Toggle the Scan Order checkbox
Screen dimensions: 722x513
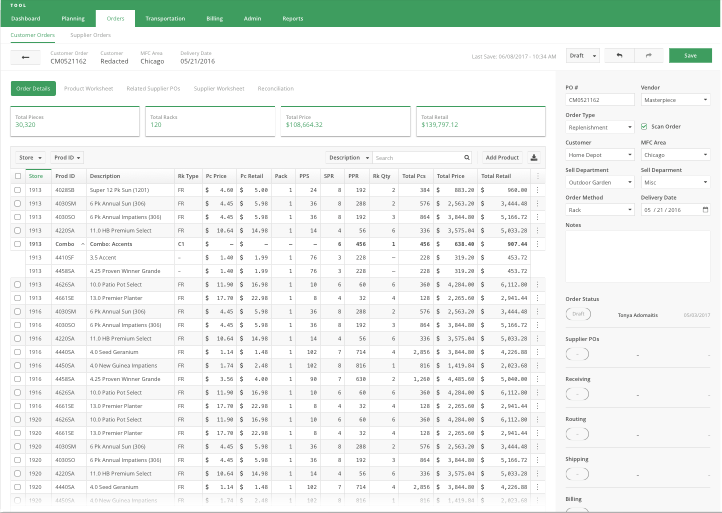pos(644,127)
